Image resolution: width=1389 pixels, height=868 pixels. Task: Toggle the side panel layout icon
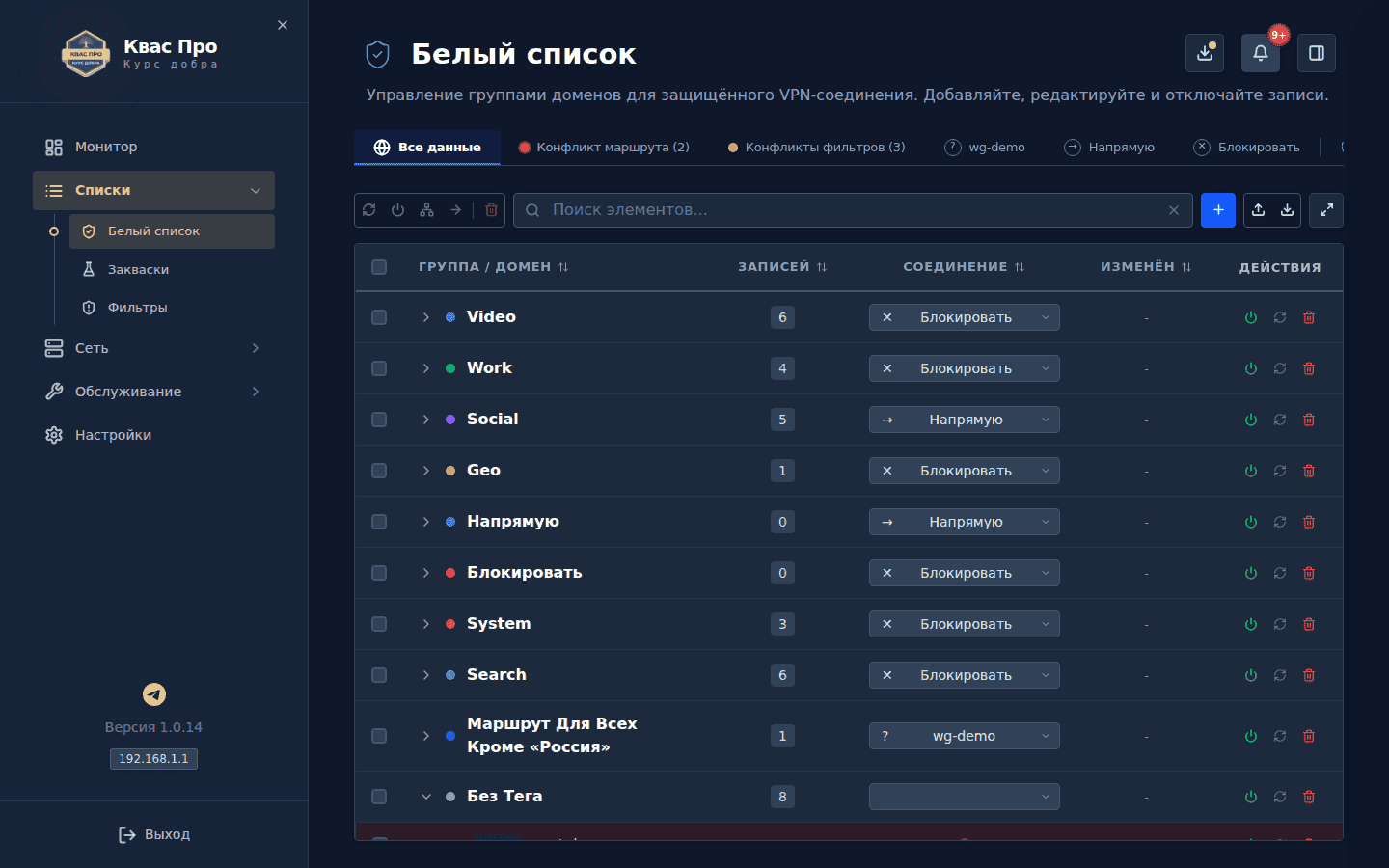(1317, 53)
